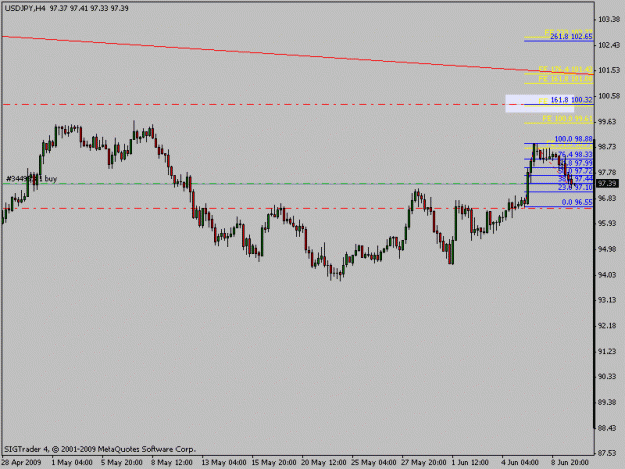
Task: Click the 94.98 price axis label
Action: click(x=609, y=249)
